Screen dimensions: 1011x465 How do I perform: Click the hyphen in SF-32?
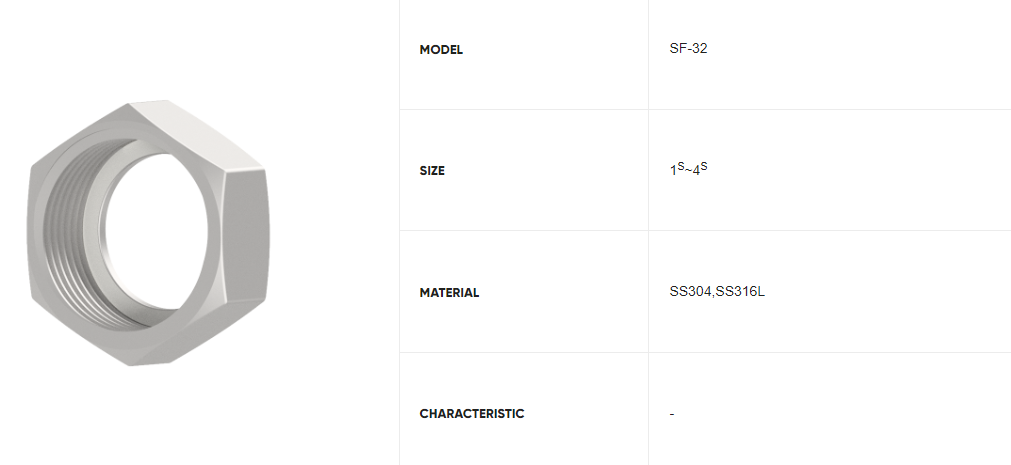pos(687,49)
